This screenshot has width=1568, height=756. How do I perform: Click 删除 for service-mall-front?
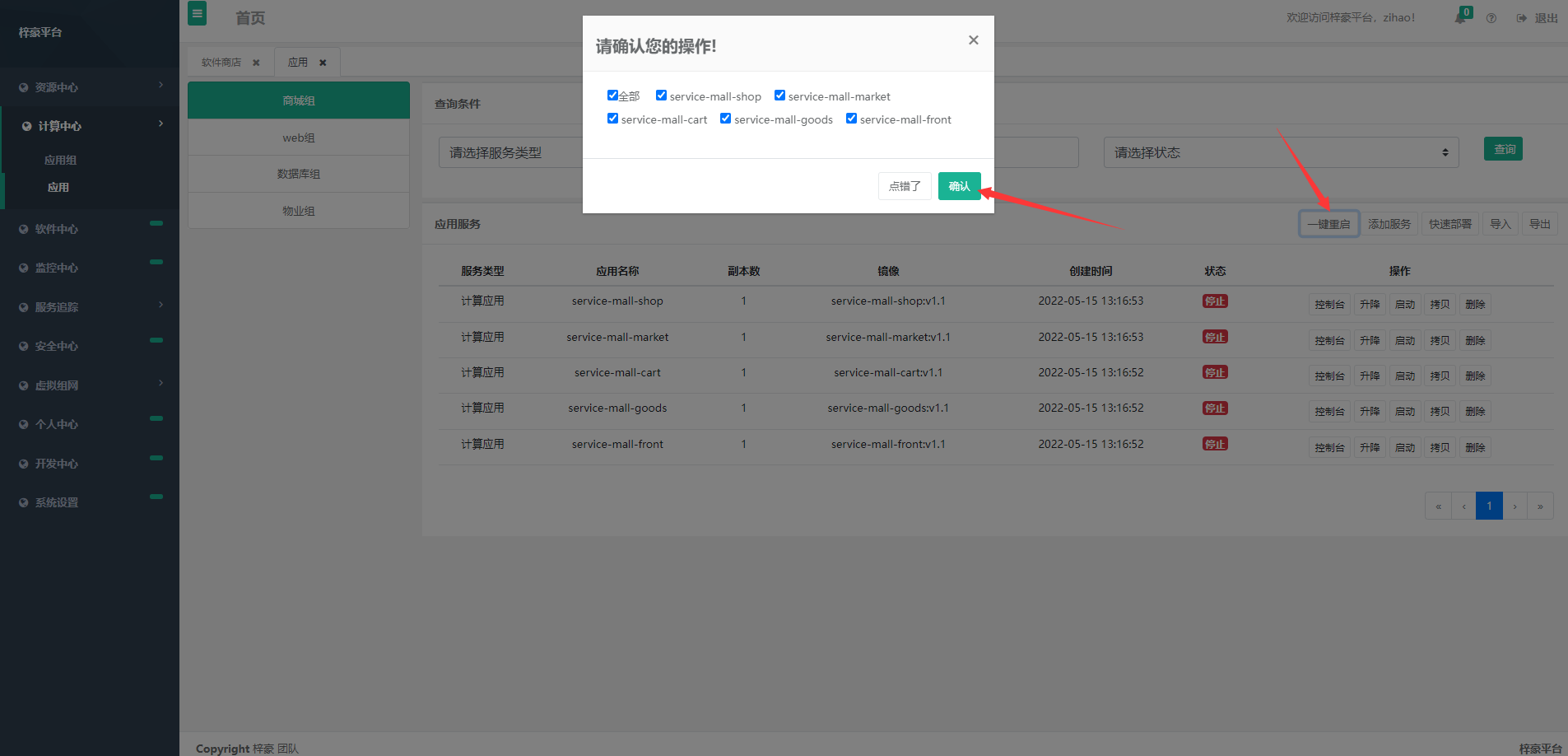tap(1476, 448)
